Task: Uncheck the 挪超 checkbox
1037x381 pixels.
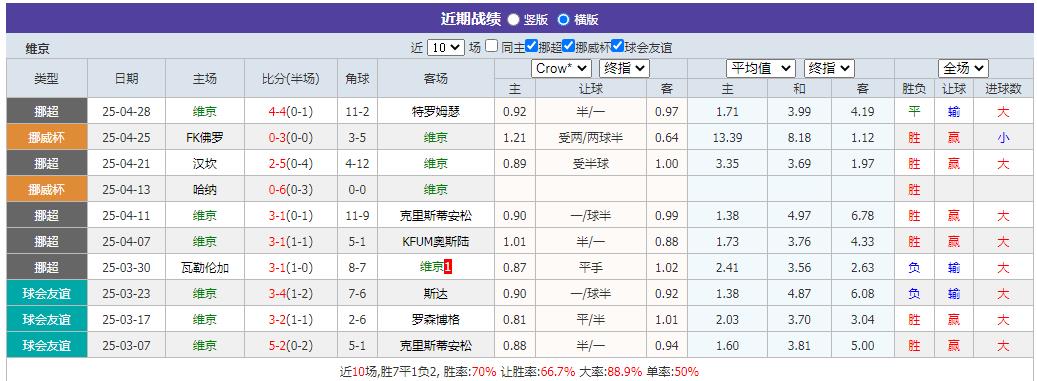Action: pos(531,46)
